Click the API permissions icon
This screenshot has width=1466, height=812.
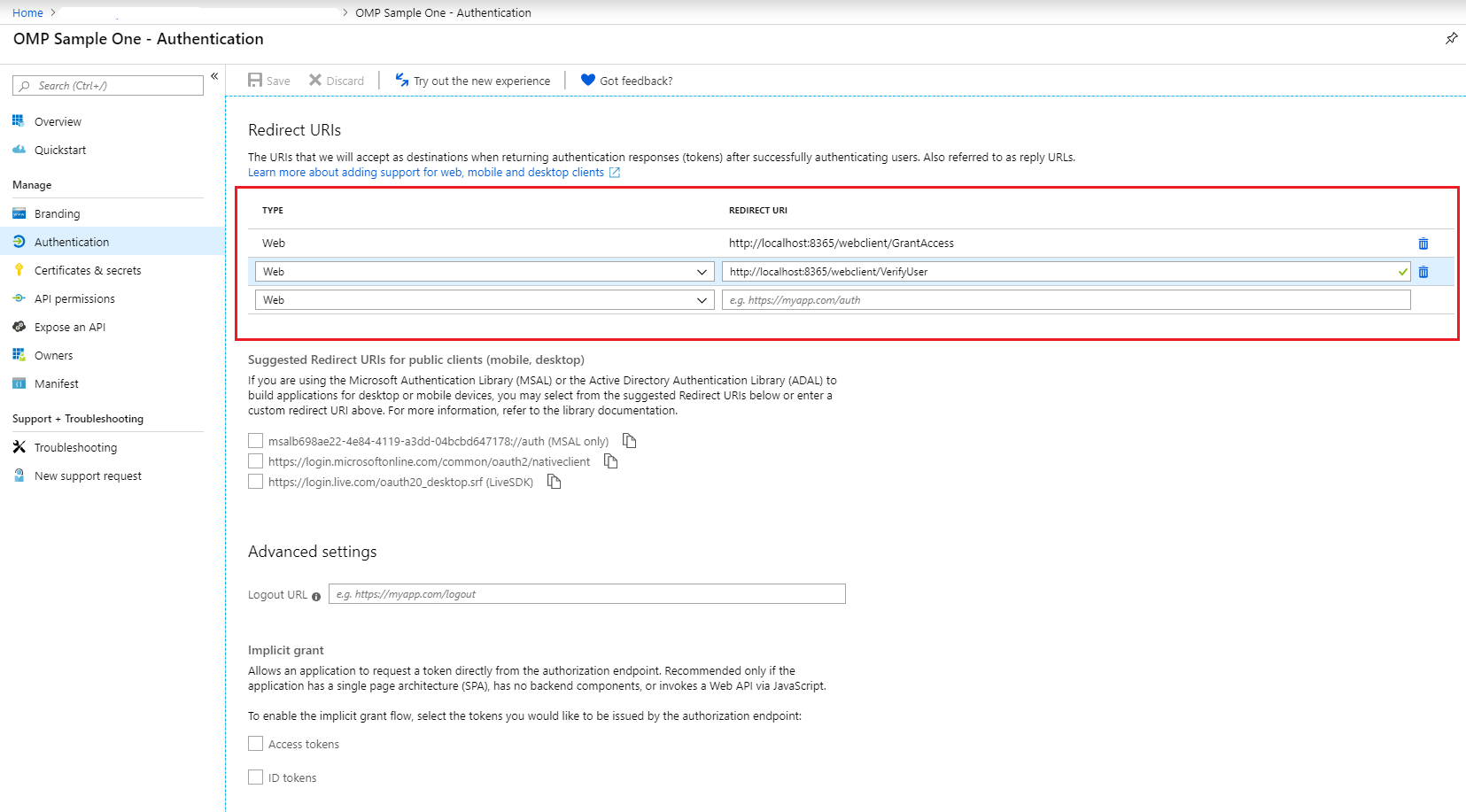(x=19, y=298)
